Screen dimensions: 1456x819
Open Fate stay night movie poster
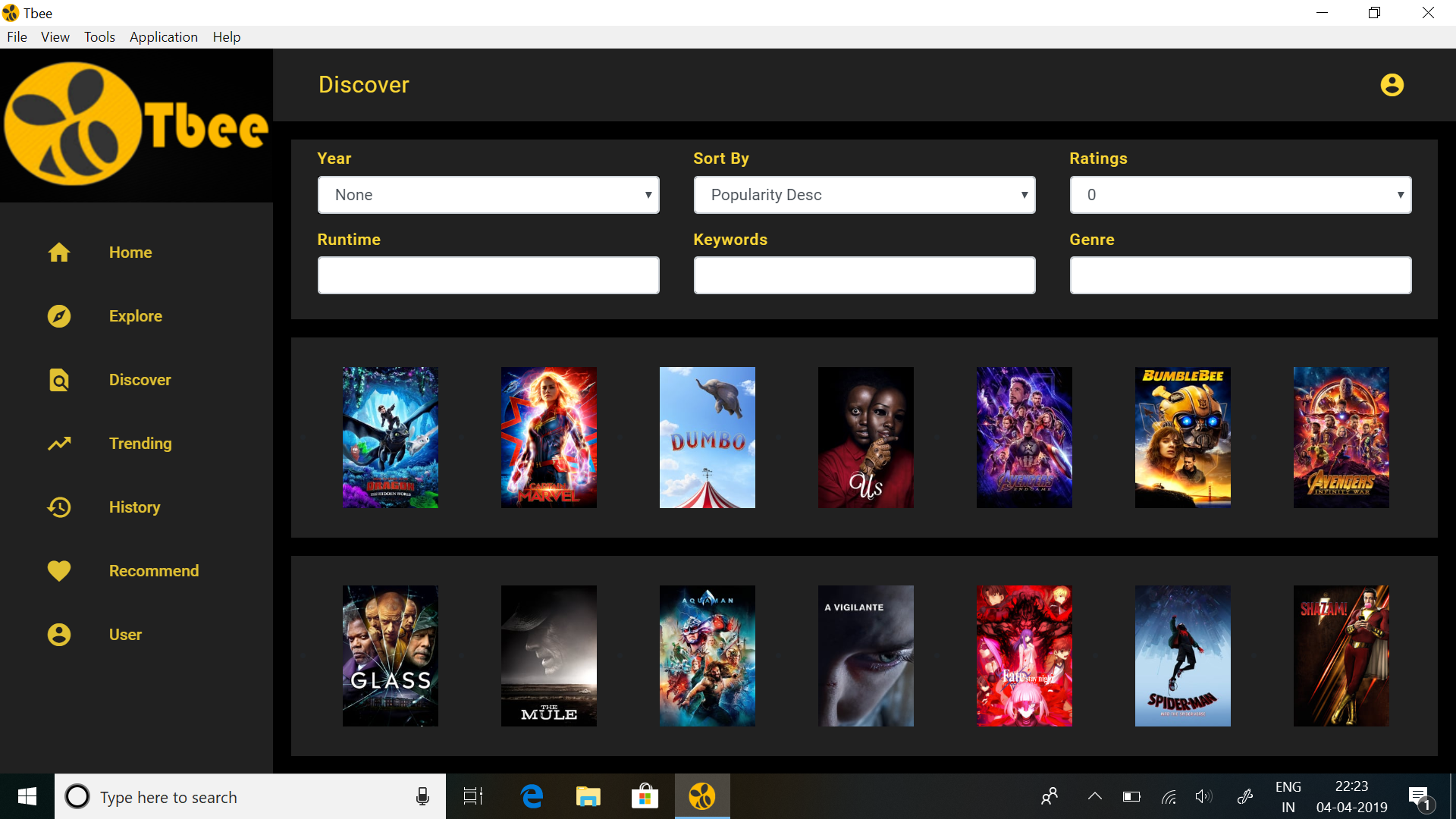click(1024, 656)
